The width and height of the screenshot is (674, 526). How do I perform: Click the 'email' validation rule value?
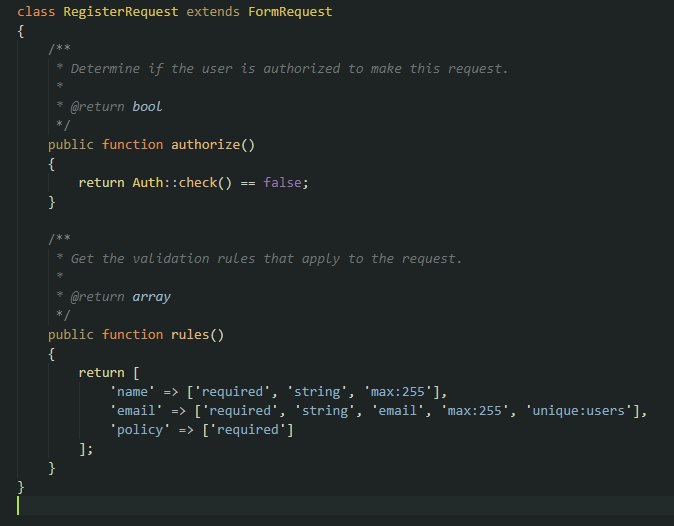(398, 411)
